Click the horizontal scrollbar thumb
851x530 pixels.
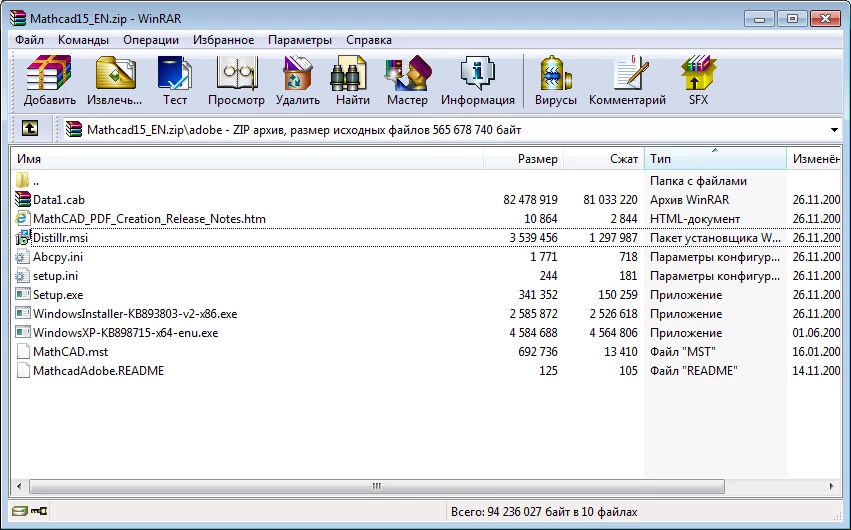(x=377, y=486)
